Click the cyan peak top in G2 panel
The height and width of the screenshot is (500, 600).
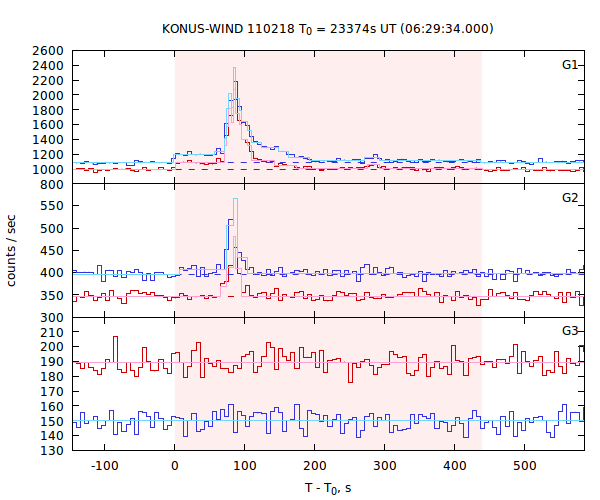tap(235, 199)
